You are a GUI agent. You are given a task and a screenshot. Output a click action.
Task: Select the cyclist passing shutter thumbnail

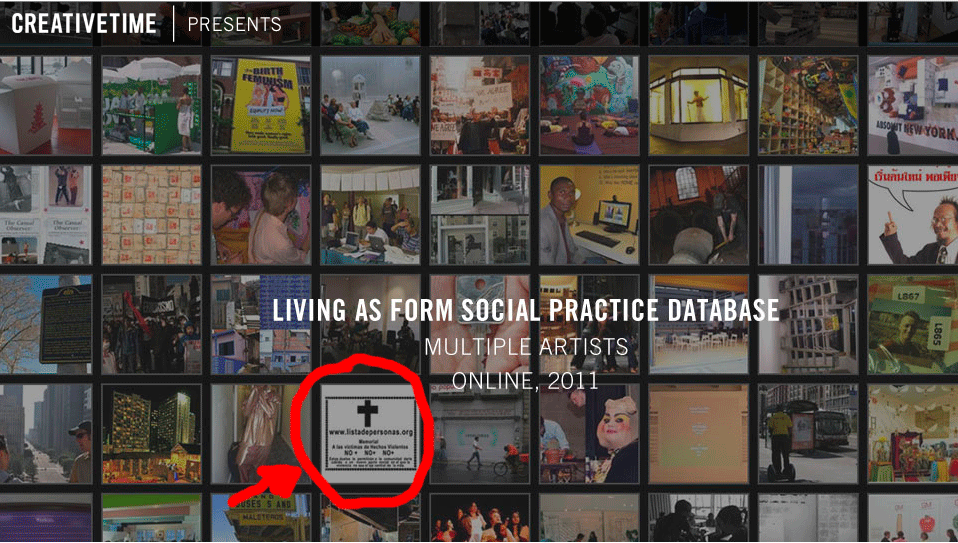(480, 434)
